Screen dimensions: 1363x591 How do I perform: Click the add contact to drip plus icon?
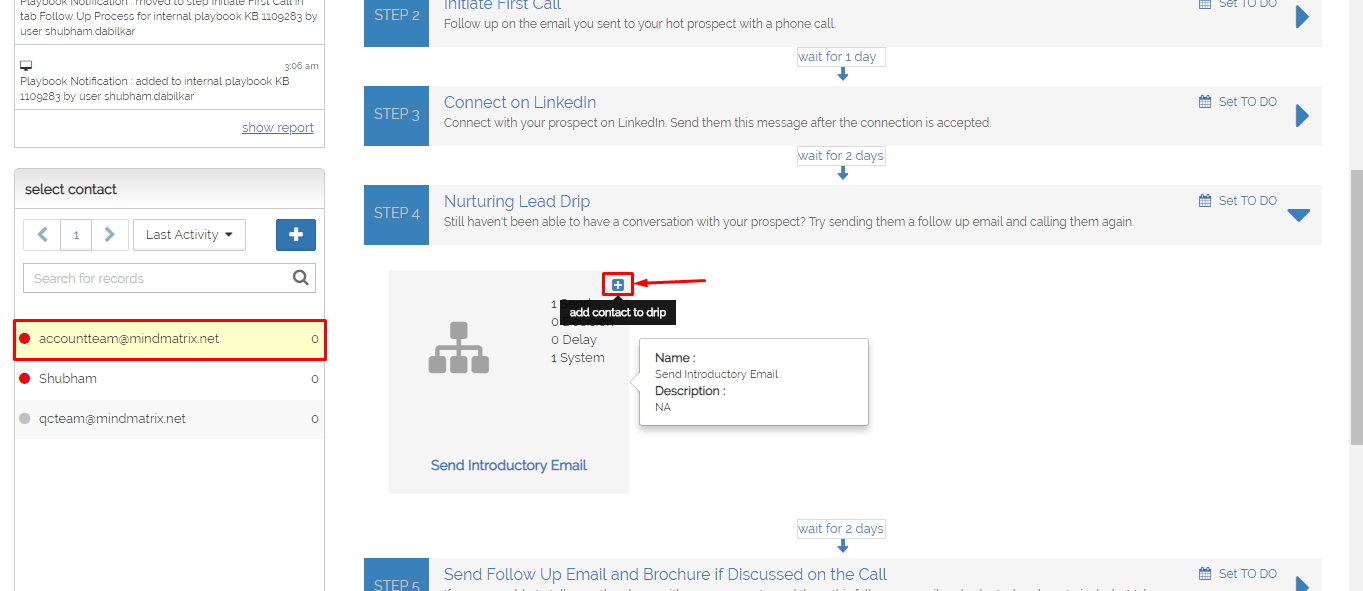(618, 285)
